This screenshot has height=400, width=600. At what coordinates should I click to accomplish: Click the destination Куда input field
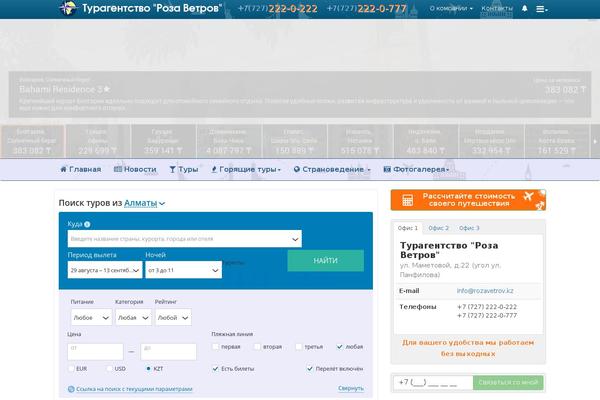(184, 239)
